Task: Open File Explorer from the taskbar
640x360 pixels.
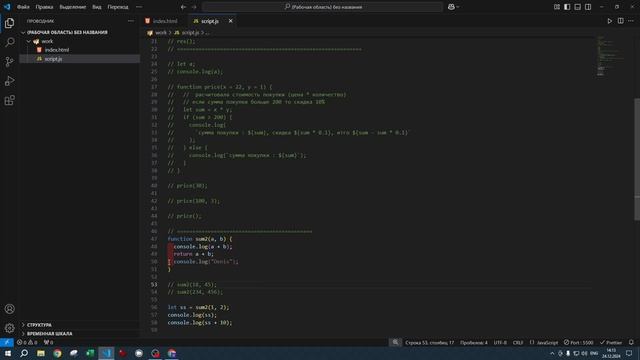Action: (41, 353)
